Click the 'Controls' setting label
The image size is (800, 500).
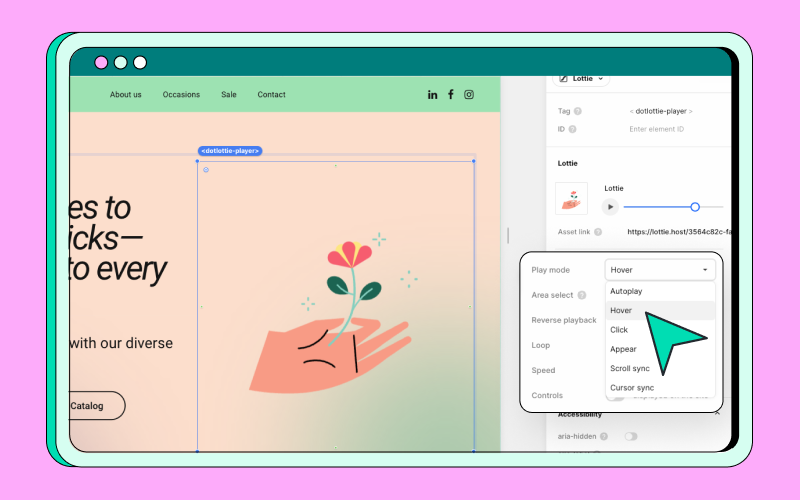click(x=547, y=395)
